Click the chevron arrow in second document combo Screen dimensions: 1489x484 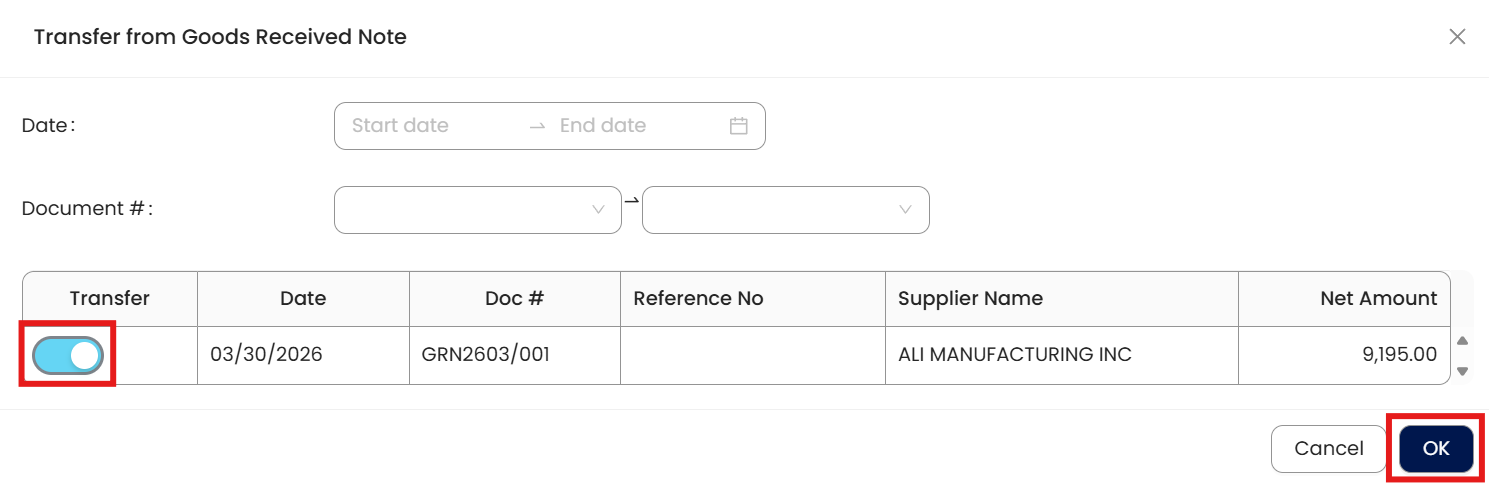905,210
